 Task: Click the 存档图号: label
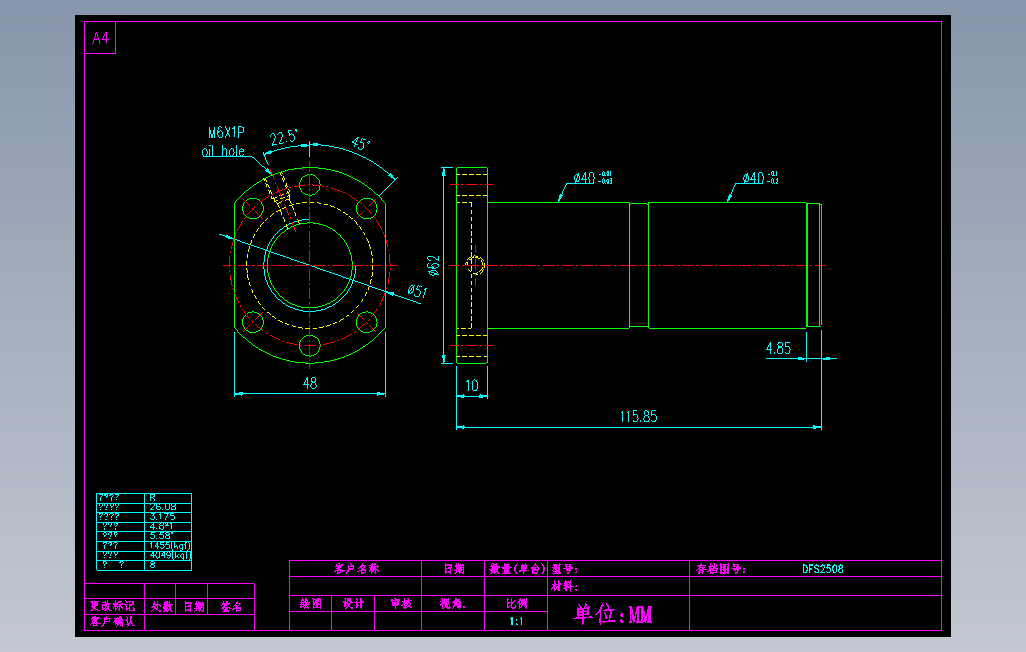pyautogui.click(x=720, y=569)
